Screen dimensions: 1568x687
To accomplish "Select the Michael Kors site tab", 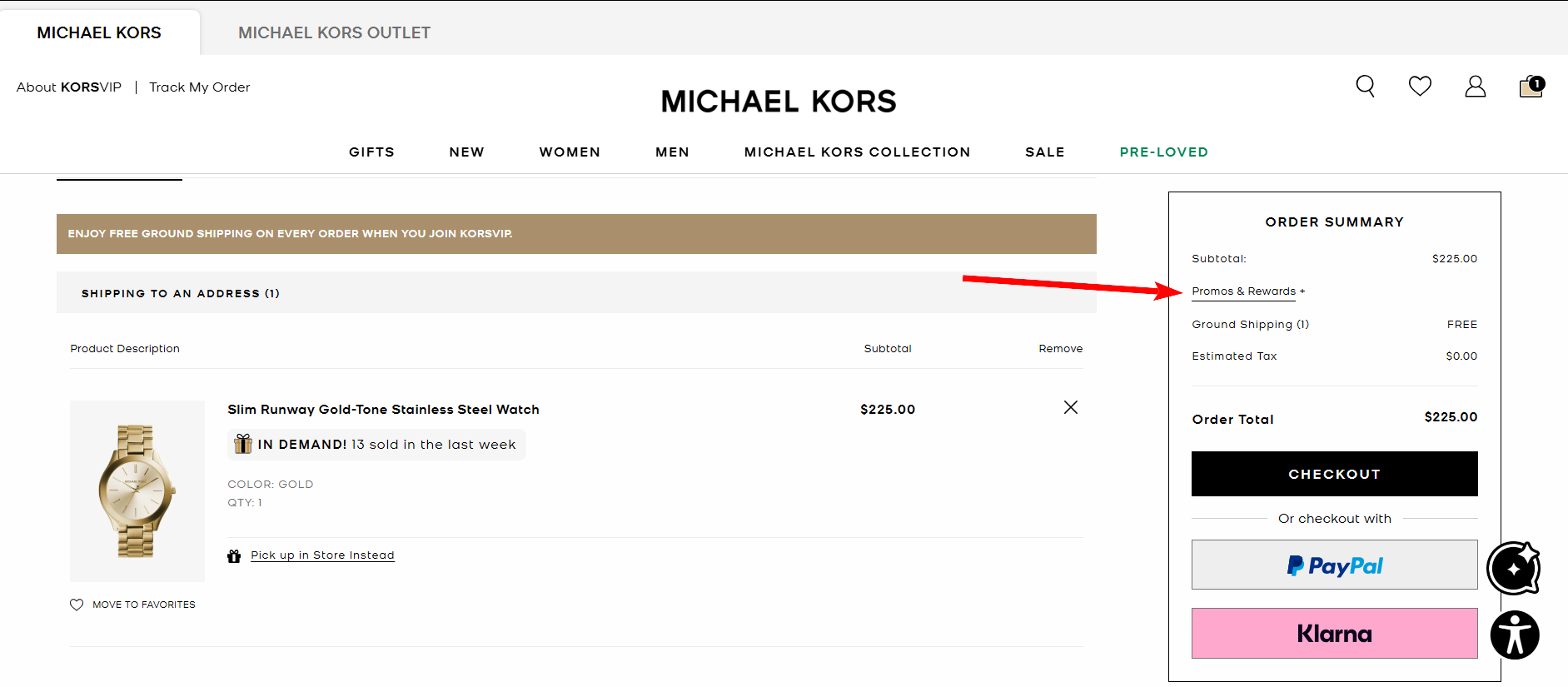I will pos(99,32).
